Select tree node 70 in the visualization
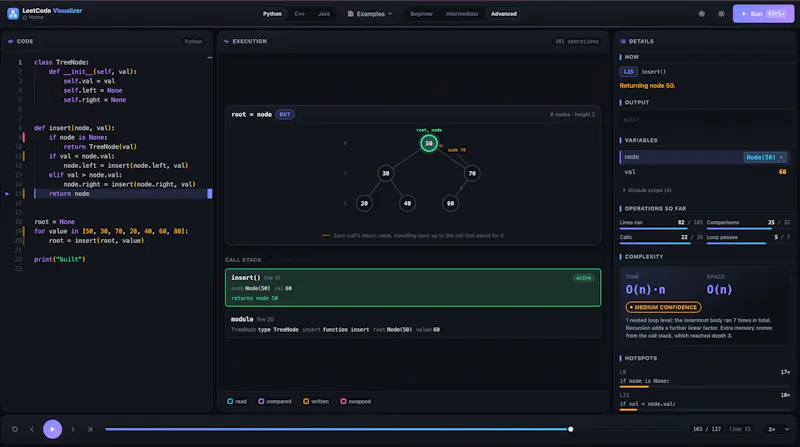Screen dimensions: 800x447 point(472,173)
